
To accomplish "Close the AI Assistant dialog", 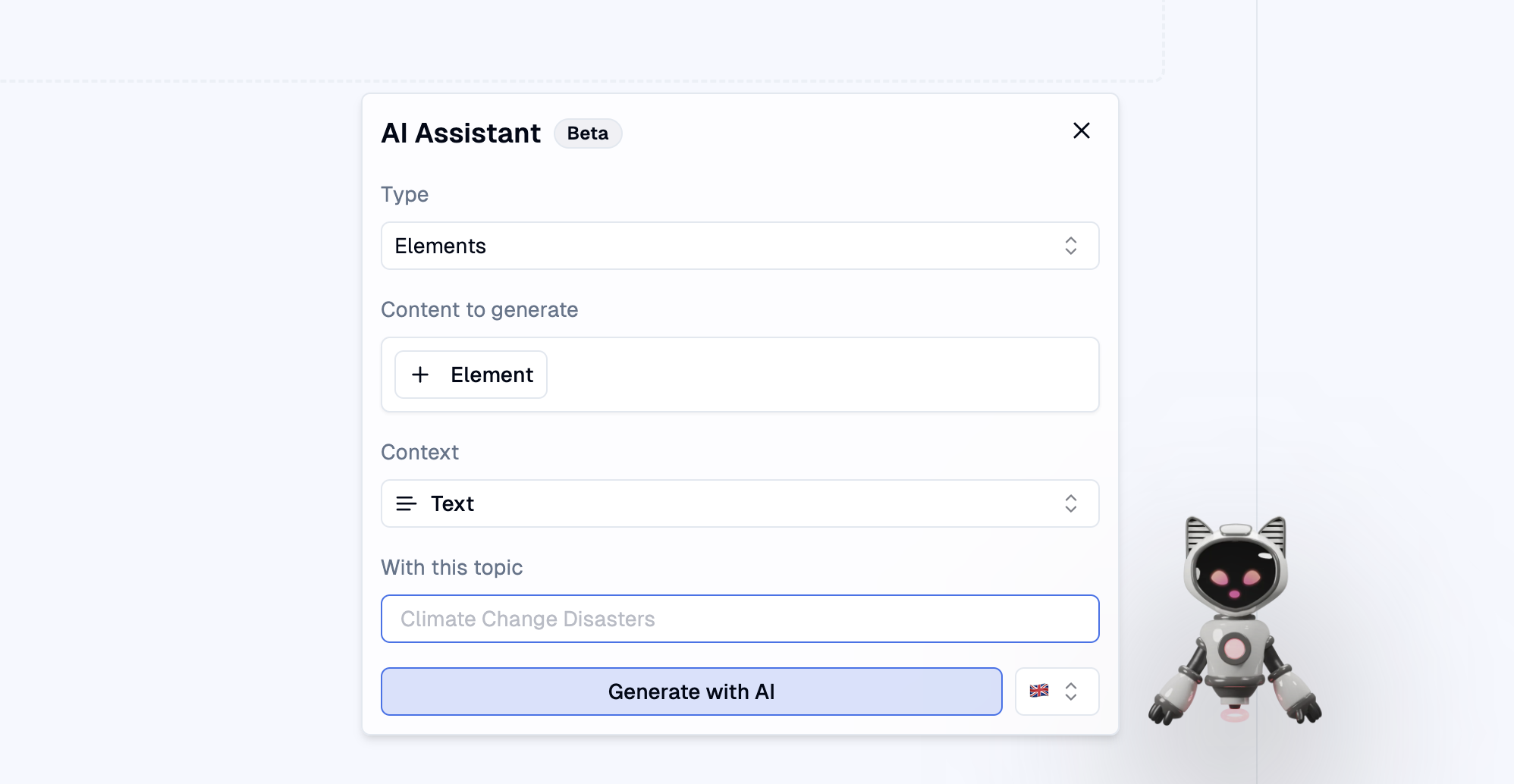I will 1082,130.
